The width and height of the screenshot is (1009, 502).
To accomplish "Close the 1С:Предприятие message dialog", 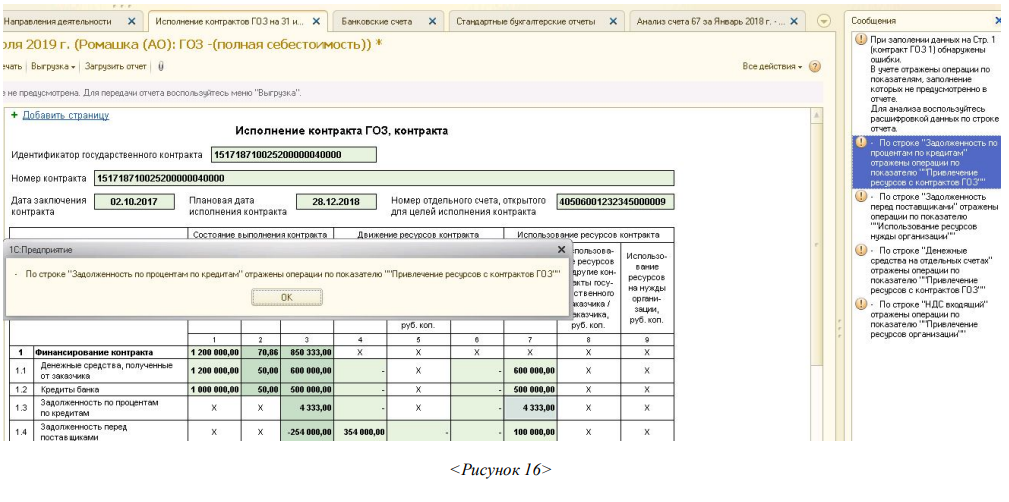I will click(x=561, y=249).
